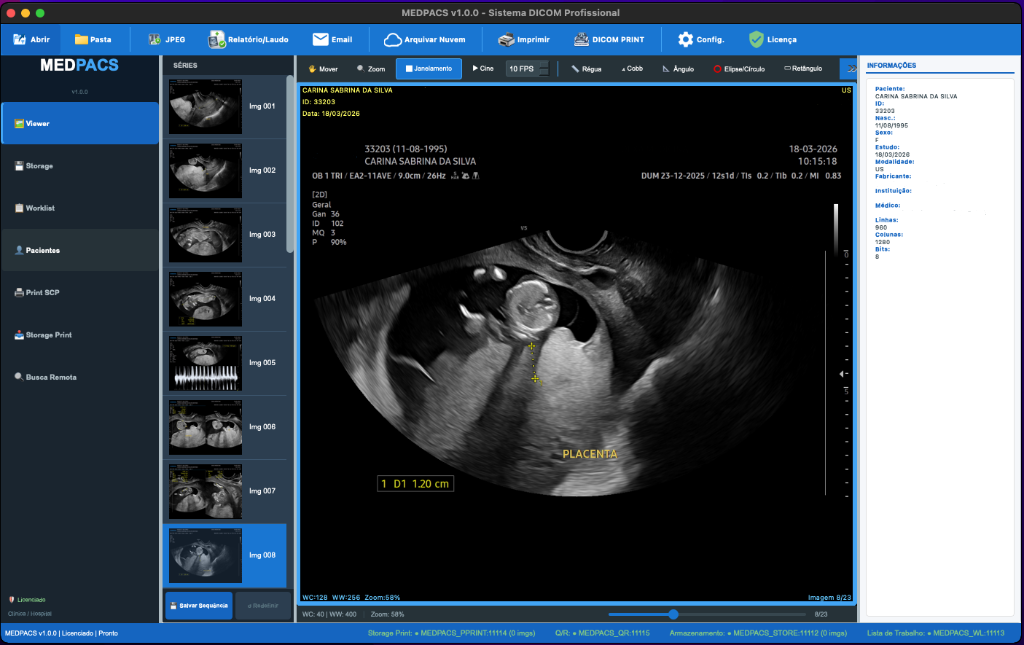Open DICOM PRINT
Viewport: 1024px width, 645px height.
tap(609, 40)
